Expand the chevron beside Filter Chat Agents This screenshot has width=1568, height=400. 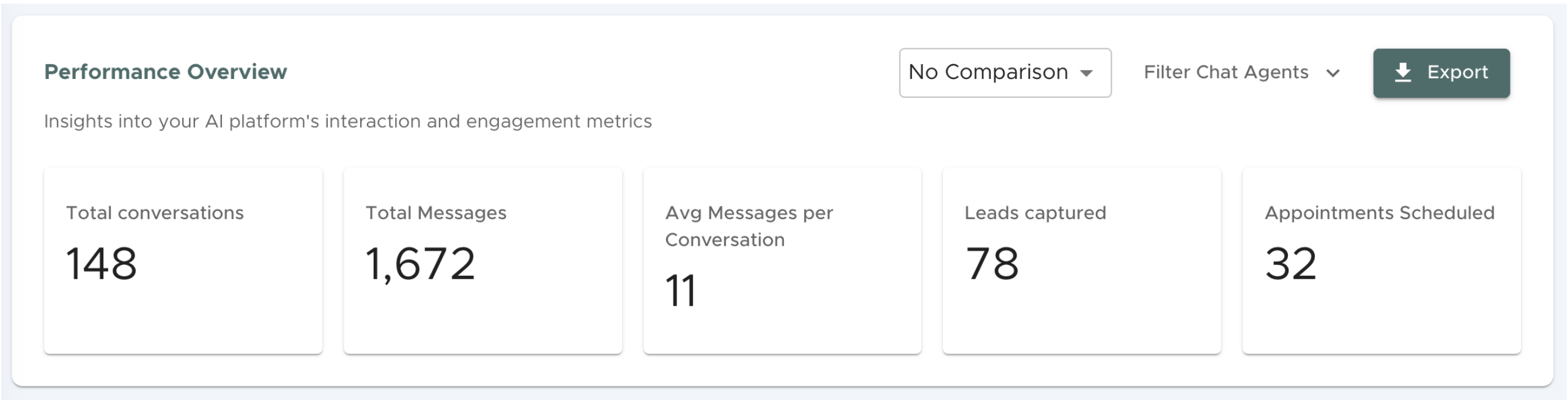click(1333, 73)
